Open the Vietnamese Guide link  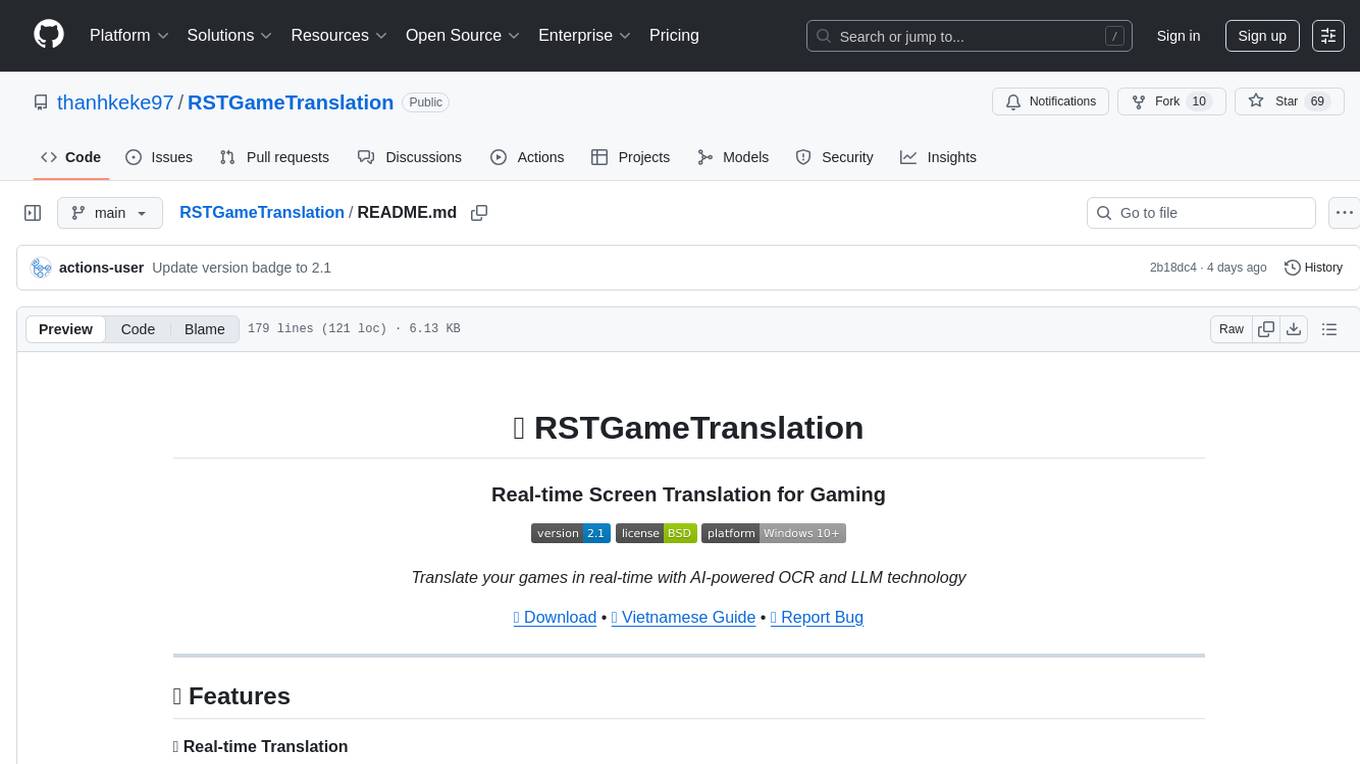[683, 617]
